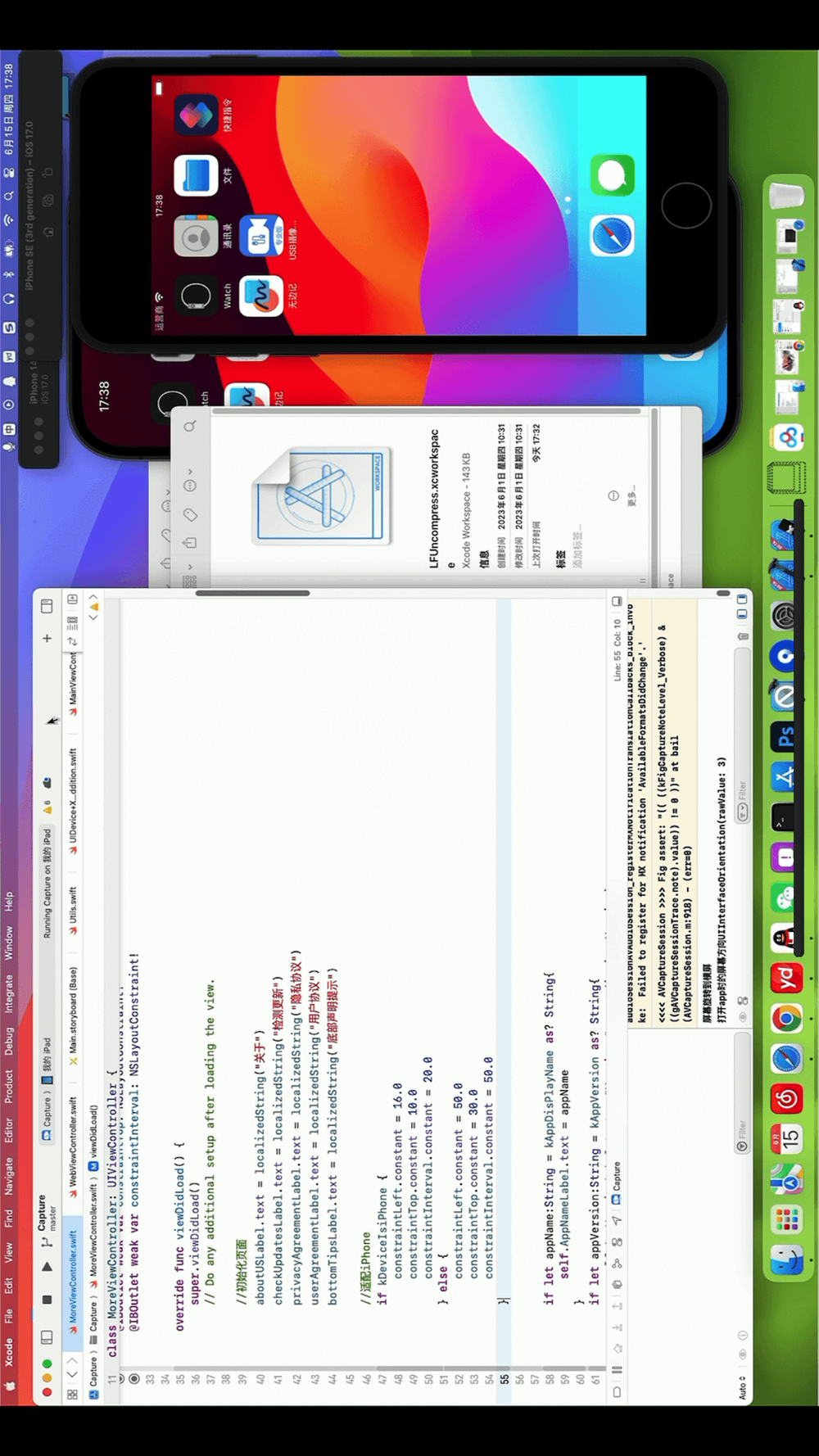
Task: Open the Xcode Product menu
Action: pos(8,1086)
